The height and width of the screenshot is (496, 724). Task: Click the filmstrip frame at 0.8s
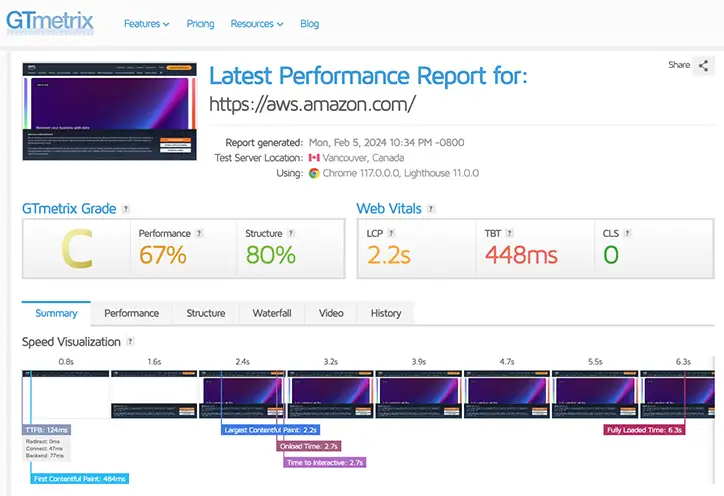[x=66, y=394]
